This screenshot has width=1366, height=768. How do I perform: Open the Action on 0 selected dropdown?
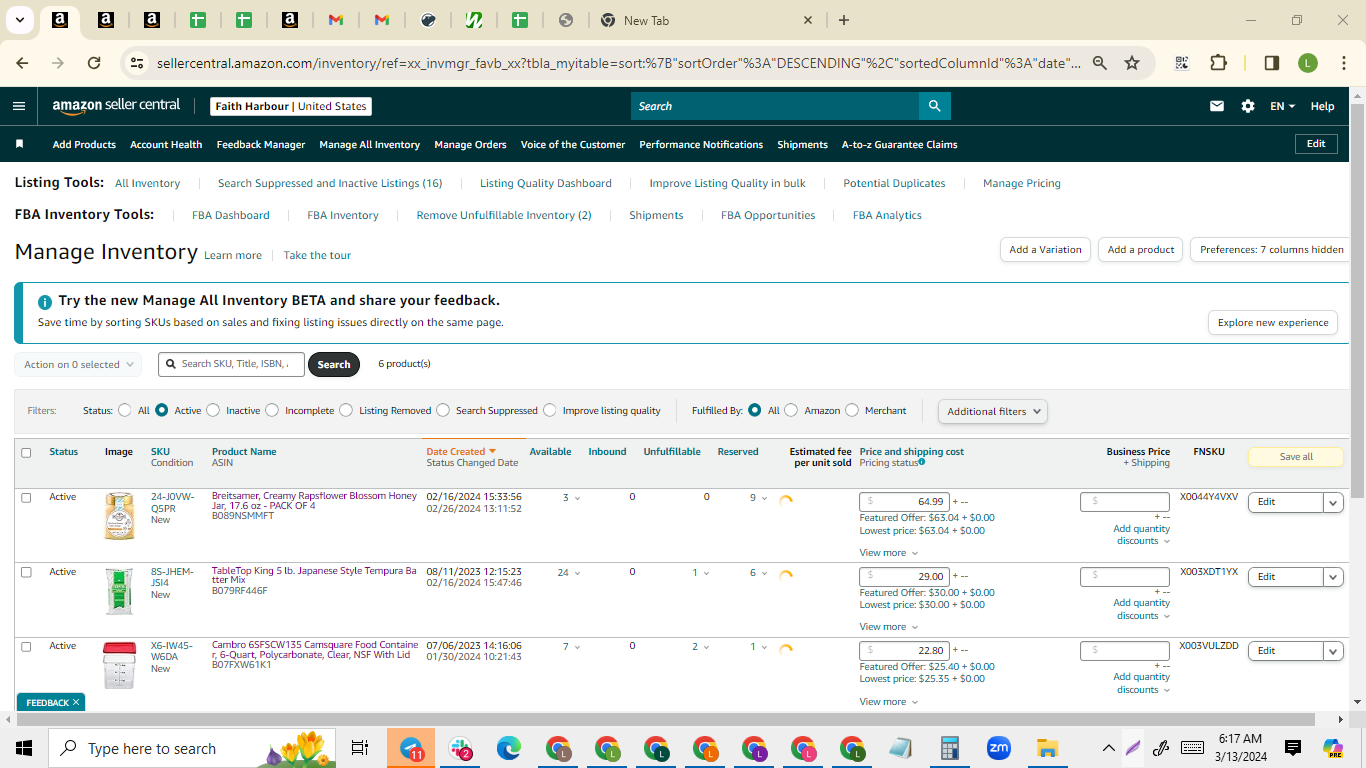tap(78, 364)
